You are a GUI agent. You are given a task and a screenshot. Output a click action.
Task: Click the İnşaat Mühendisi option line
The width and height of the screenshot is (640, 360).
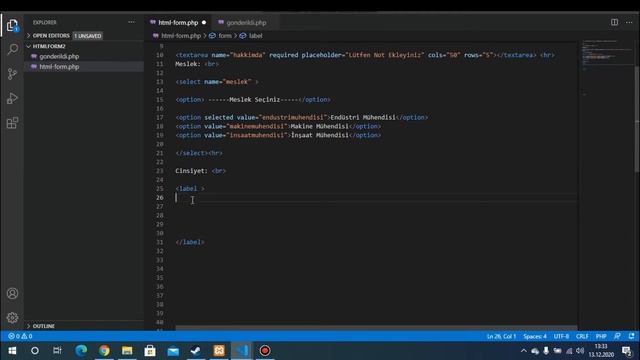coord(278,135)
